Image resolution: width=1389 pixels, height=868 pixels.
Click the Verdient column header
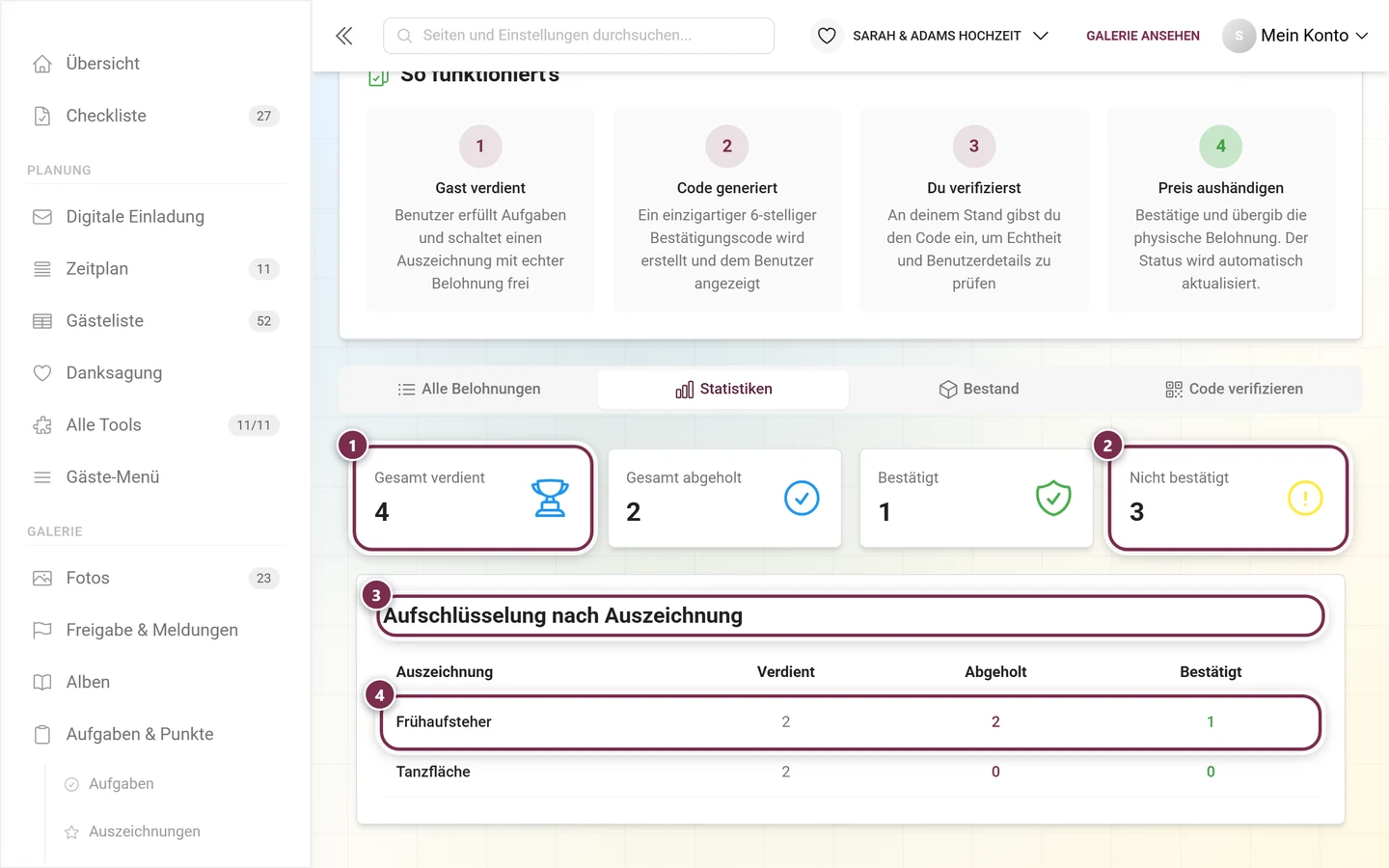click(x=786, y=672)
